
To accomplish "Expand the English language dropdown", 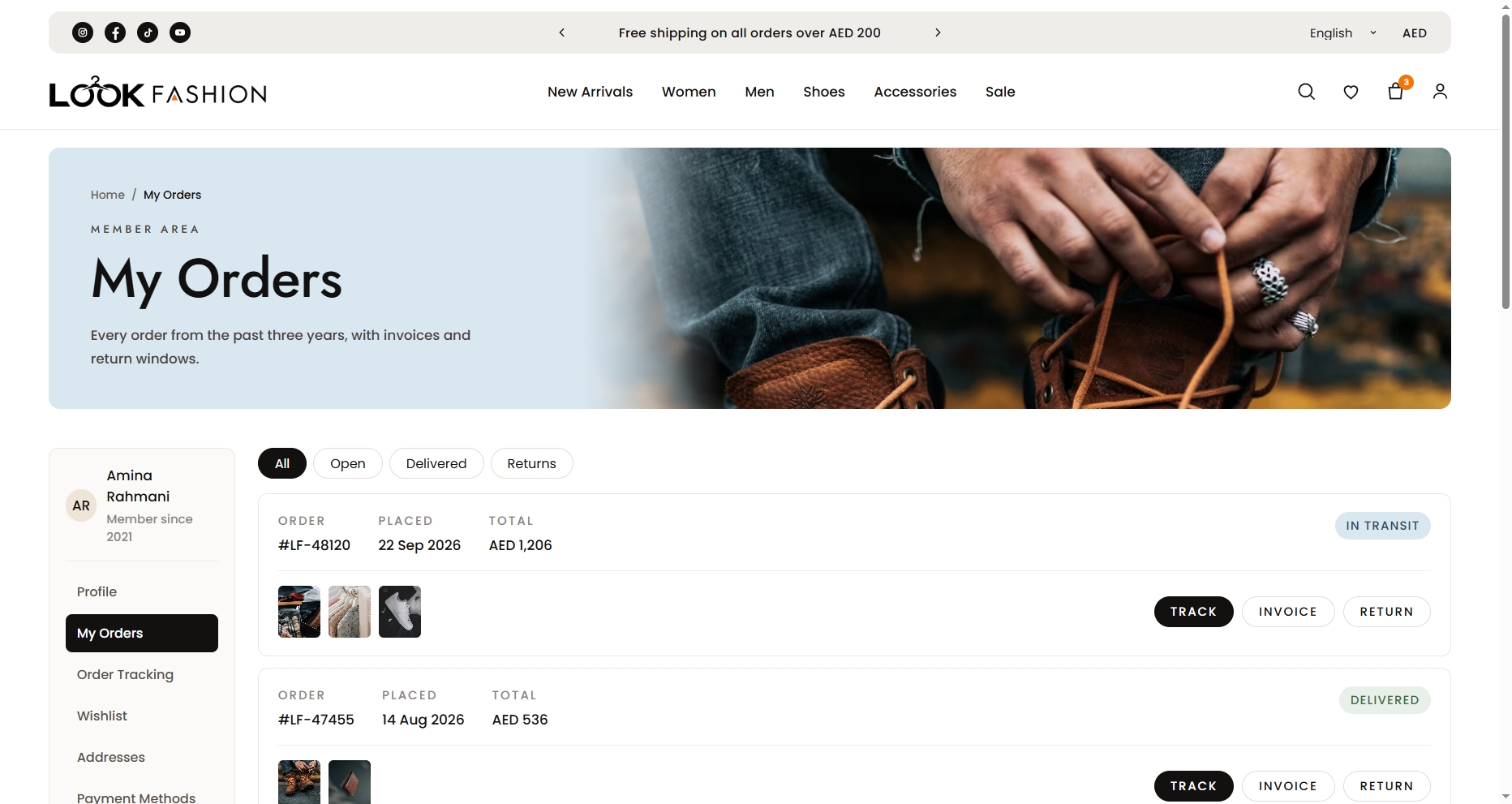I will [x=1342, y=33].
